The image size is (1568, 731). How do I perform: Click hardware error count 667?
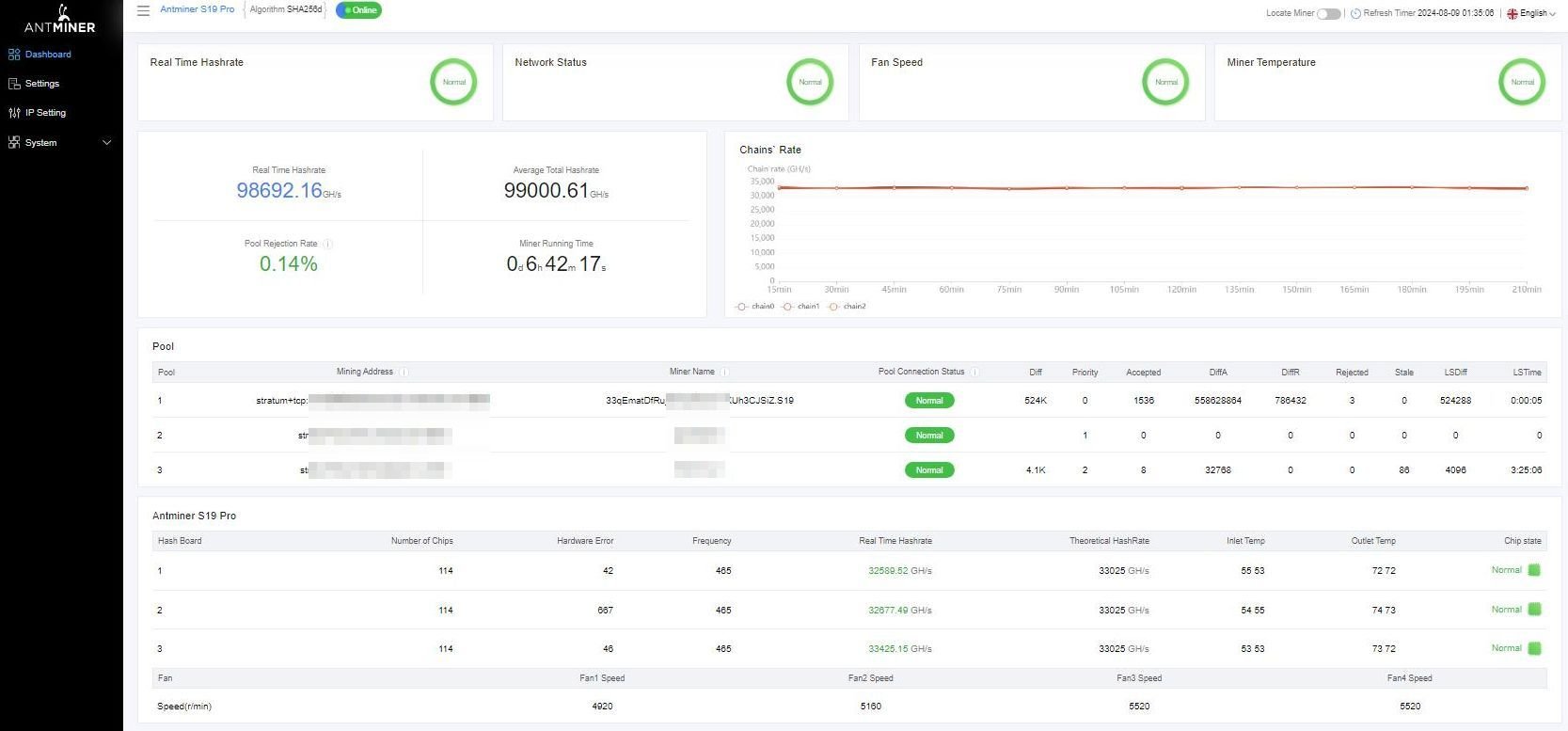(605, 611)
